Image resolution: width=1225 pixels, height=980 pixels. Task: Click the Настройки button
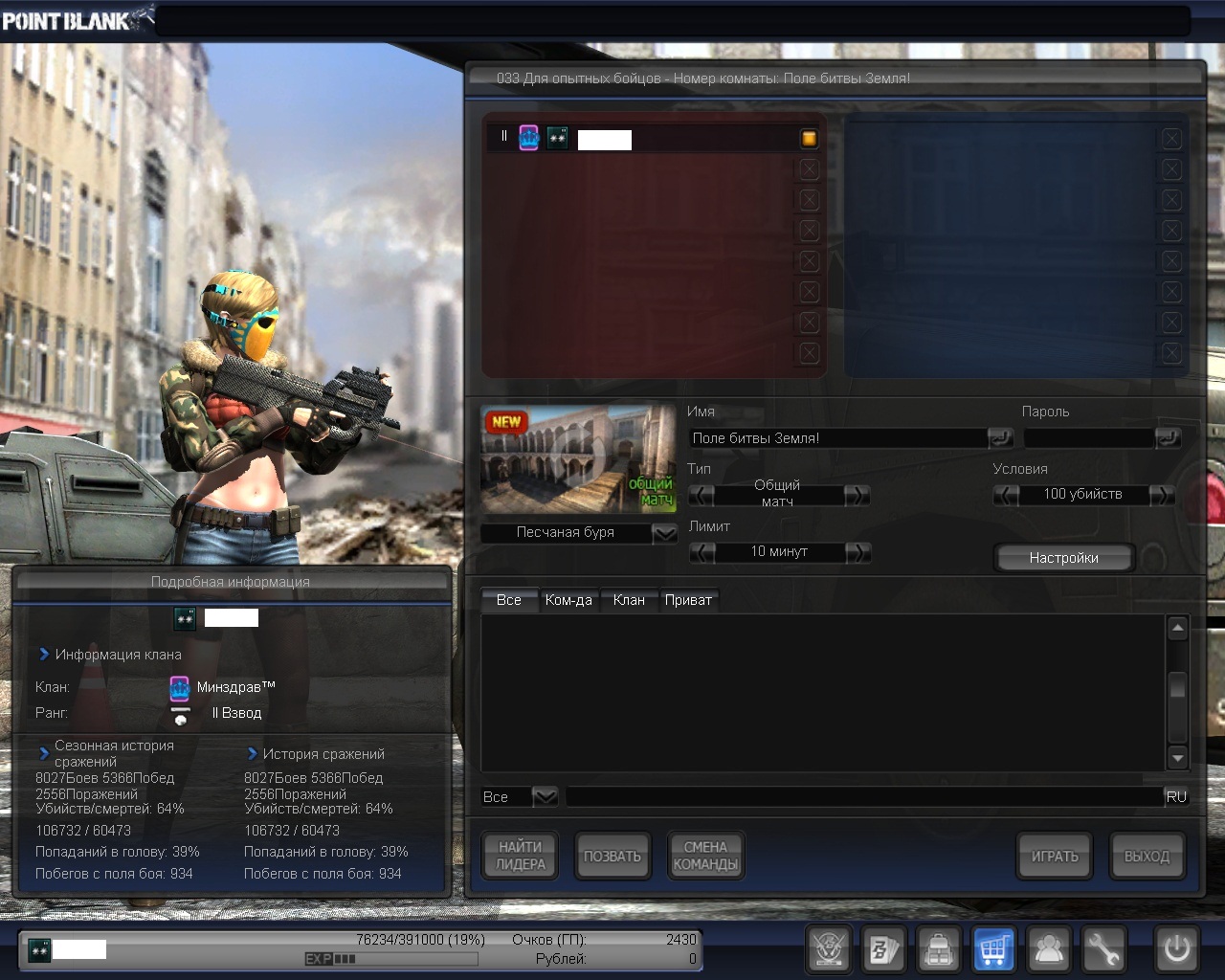tap(1063, 558)
